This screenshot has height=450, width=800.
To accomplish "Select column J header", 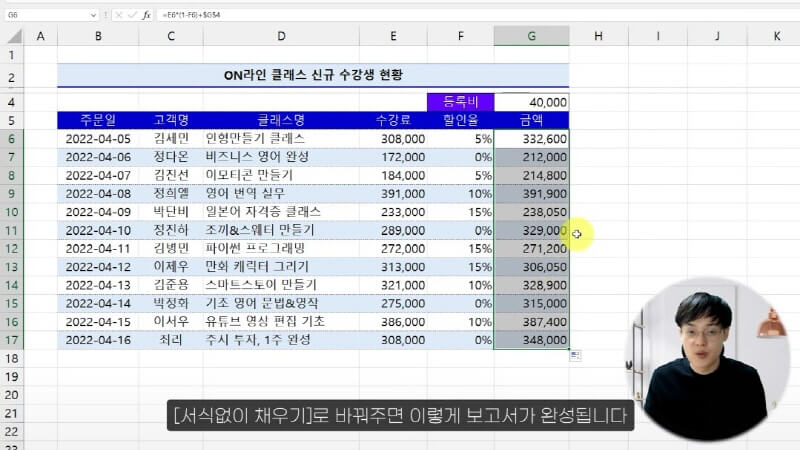I will coord(717,36).
